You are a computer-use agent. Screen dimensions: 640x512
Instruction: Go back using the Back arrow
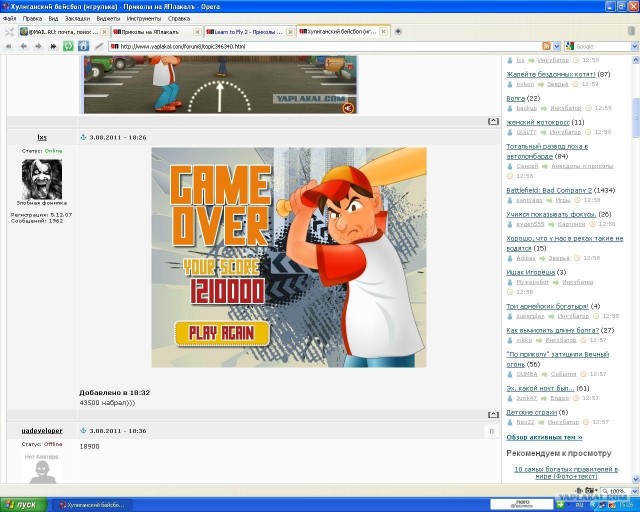24,47
